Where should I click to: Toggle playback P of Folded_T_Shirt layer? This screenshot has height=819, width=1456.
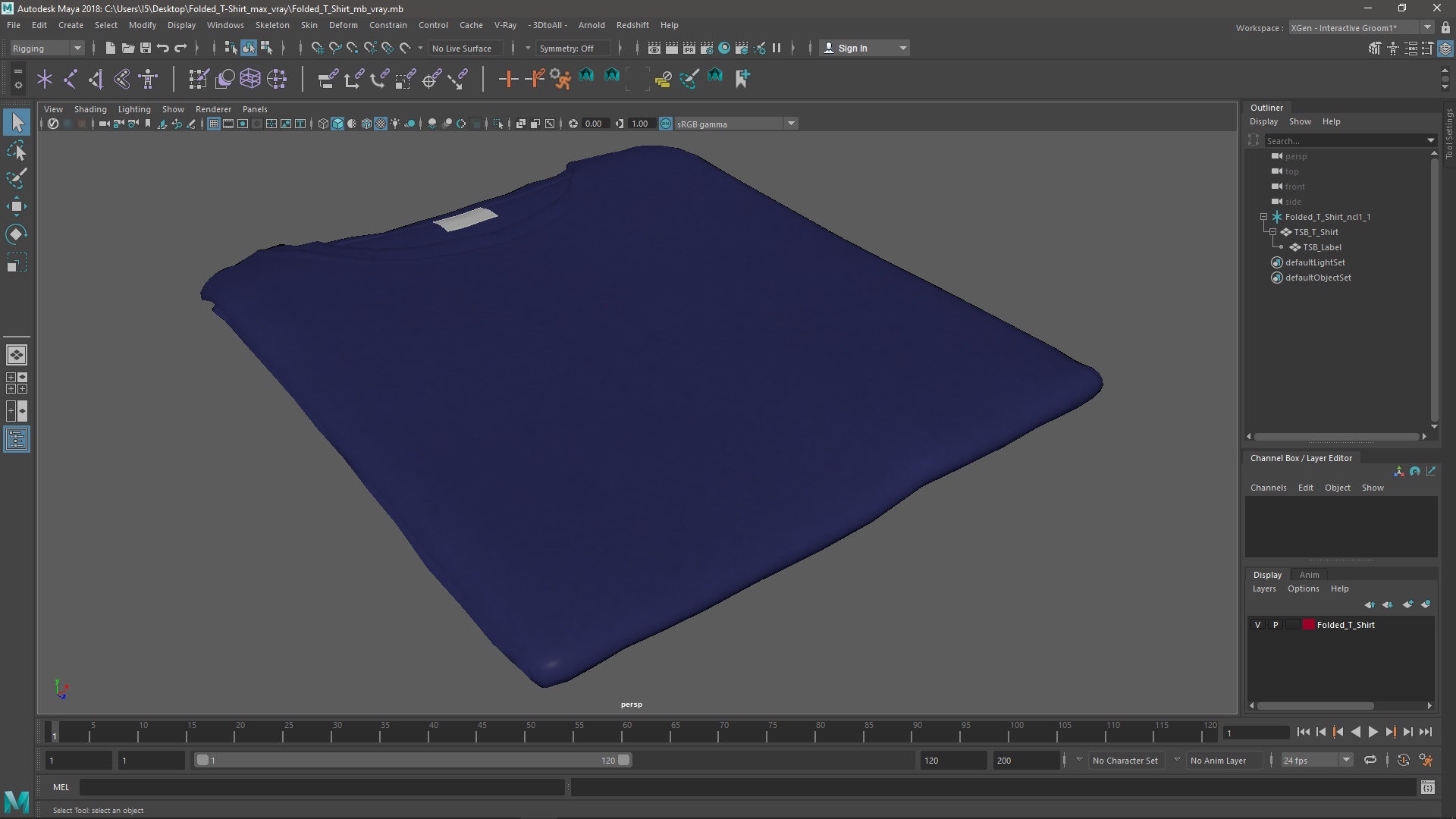click(1276, 625)
